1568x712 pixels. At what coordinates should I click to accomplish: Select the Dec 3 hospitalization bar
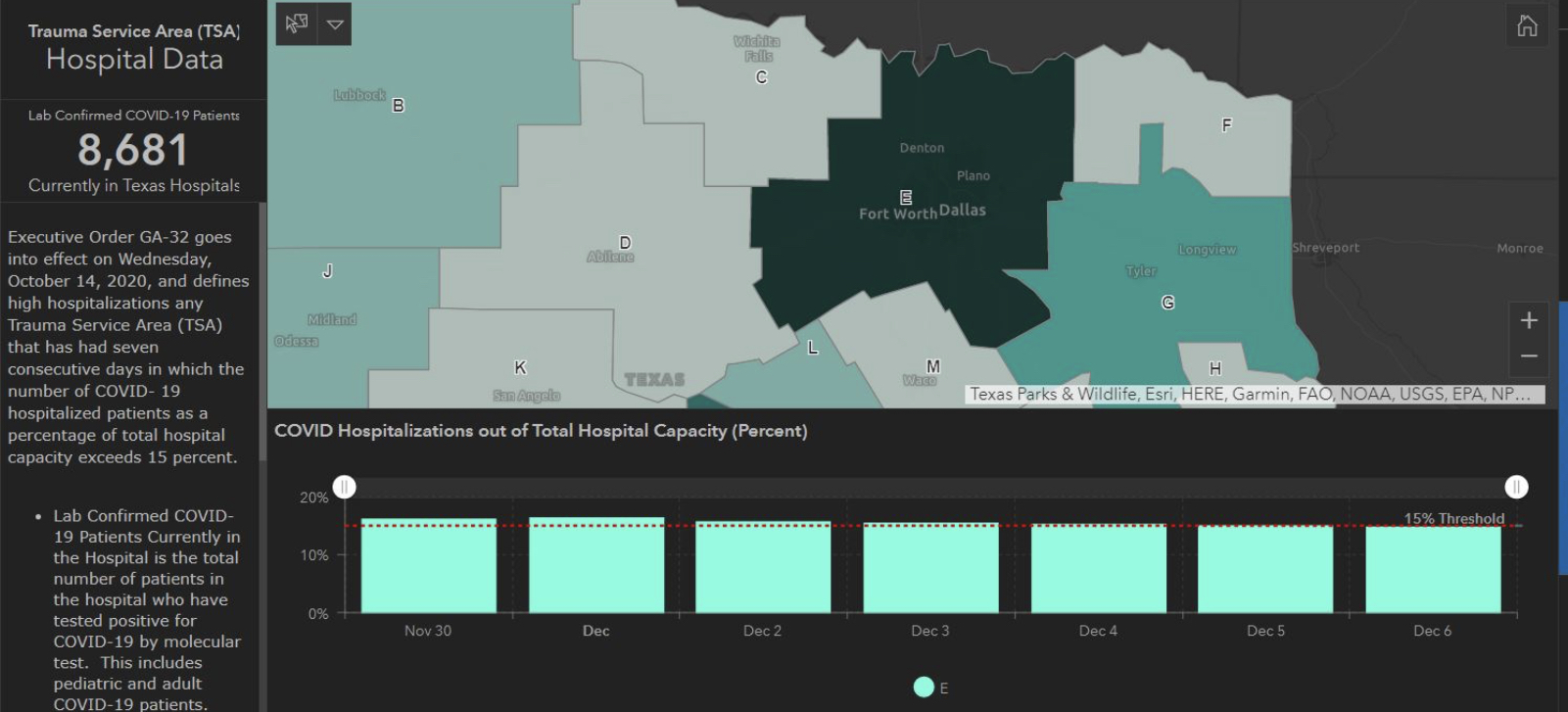(930, 568)
